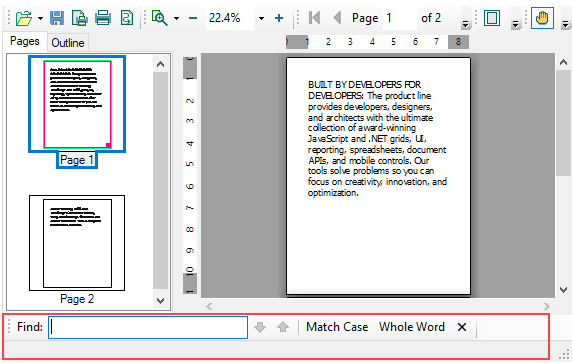This screenshot has width=573, height=364.
Task: Open a file with the folder icon
Action: click(24, 18)
